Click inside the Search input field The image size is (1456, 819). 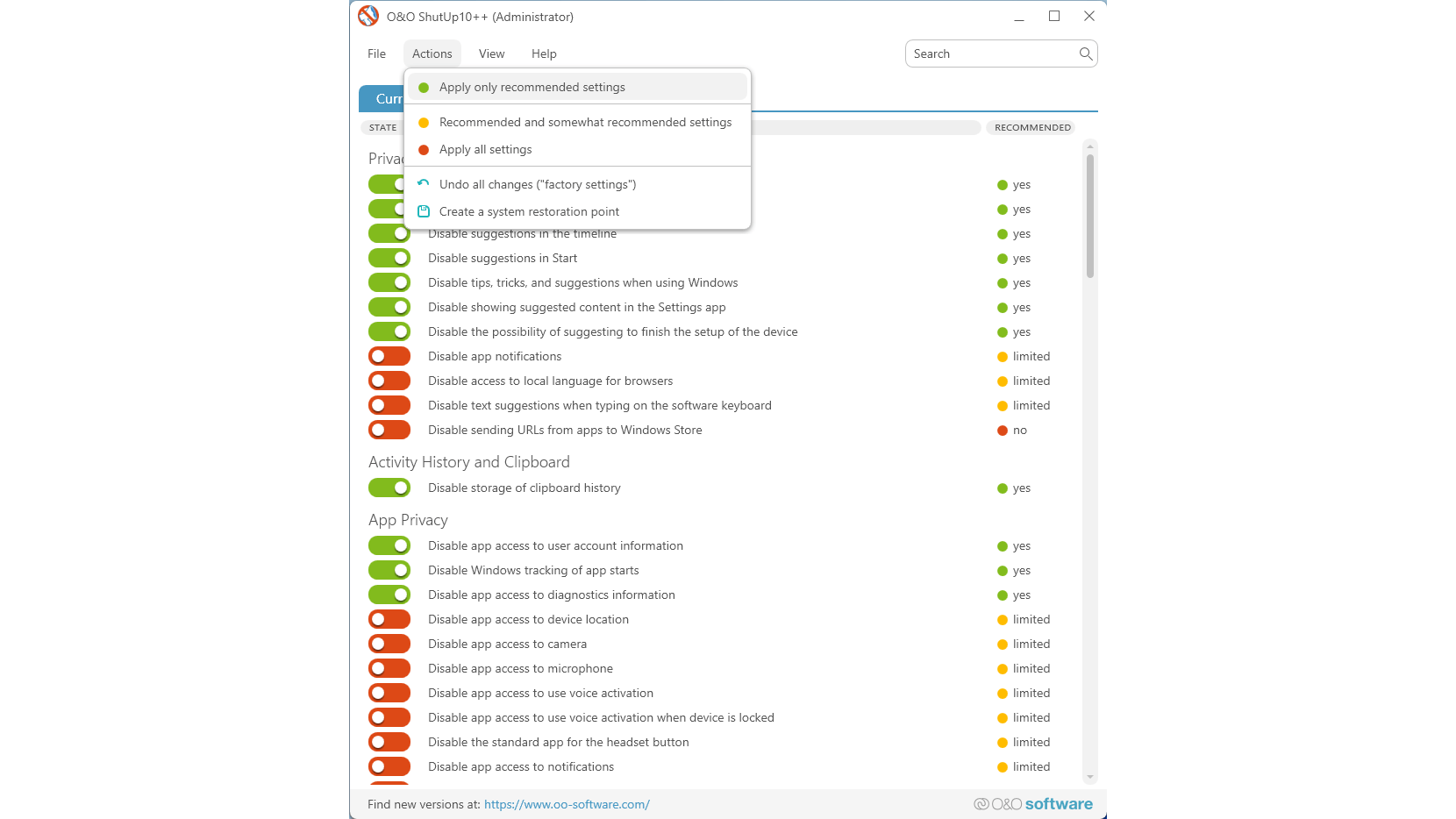[x=991, y=53]
